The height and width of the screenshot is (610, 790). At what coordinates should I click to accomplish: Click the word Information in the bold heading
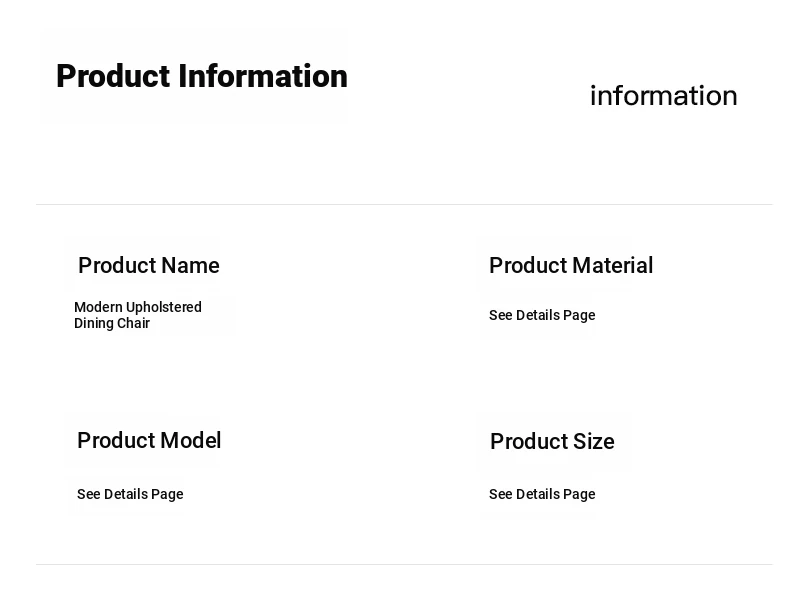tap(262, 77)
